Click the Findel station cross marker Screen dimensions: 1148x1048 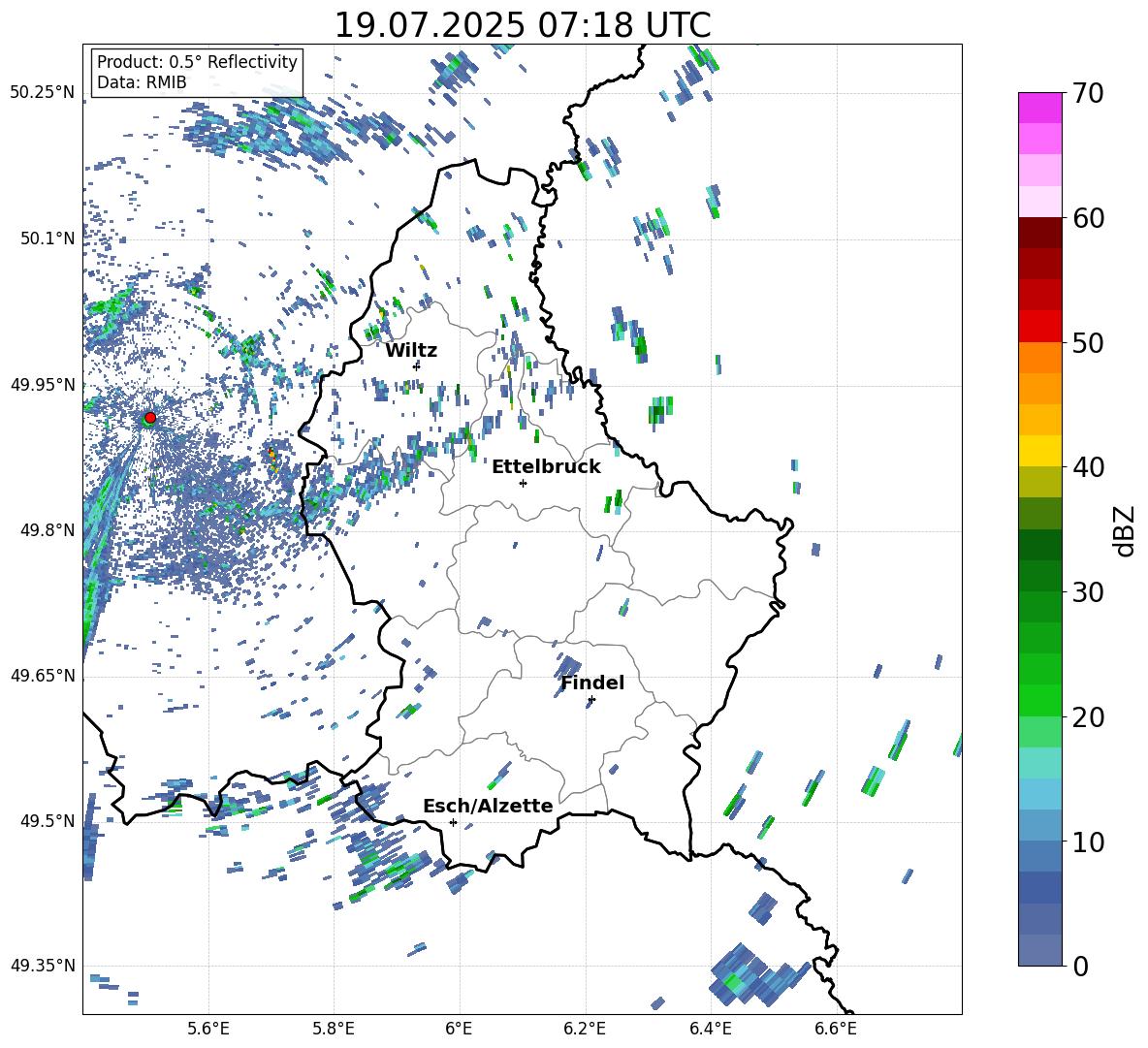click(x=591, y=700)
